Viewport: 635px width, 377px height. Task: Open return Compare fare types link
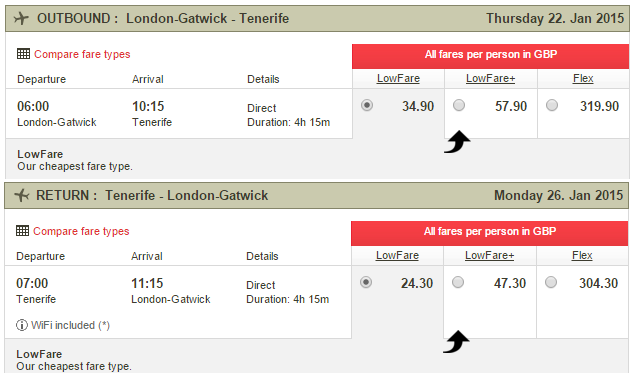pyautogui.click(x=81, y=231)
